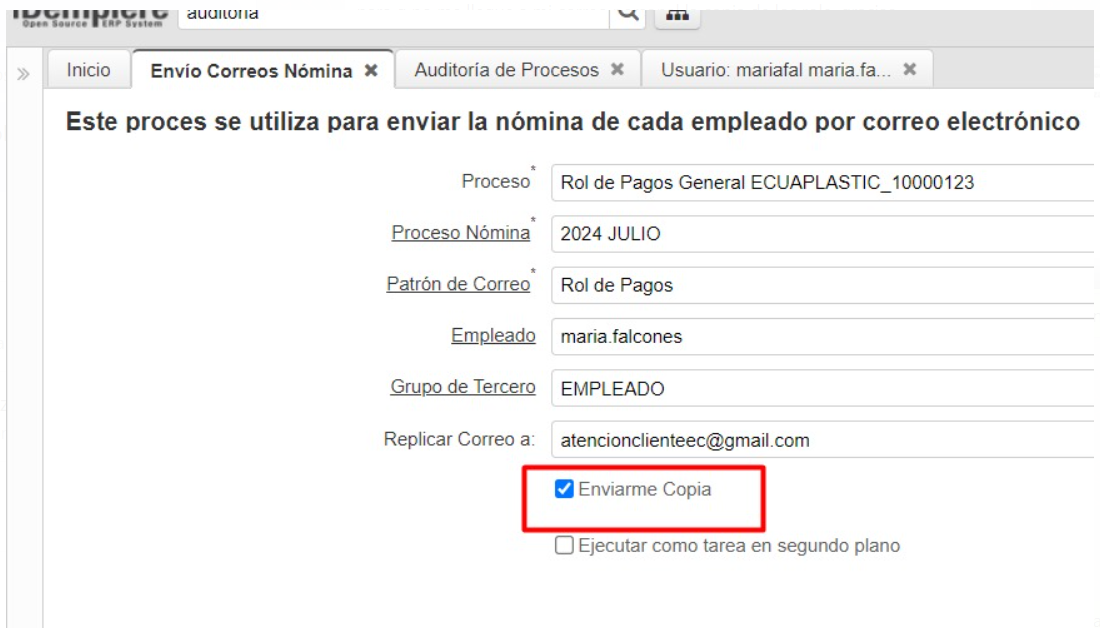Enable Ejecutar como tarea en segundo plano
The width and height of the screenshot is (1100, 628).
pyautogui.click(x=565, y=546)
